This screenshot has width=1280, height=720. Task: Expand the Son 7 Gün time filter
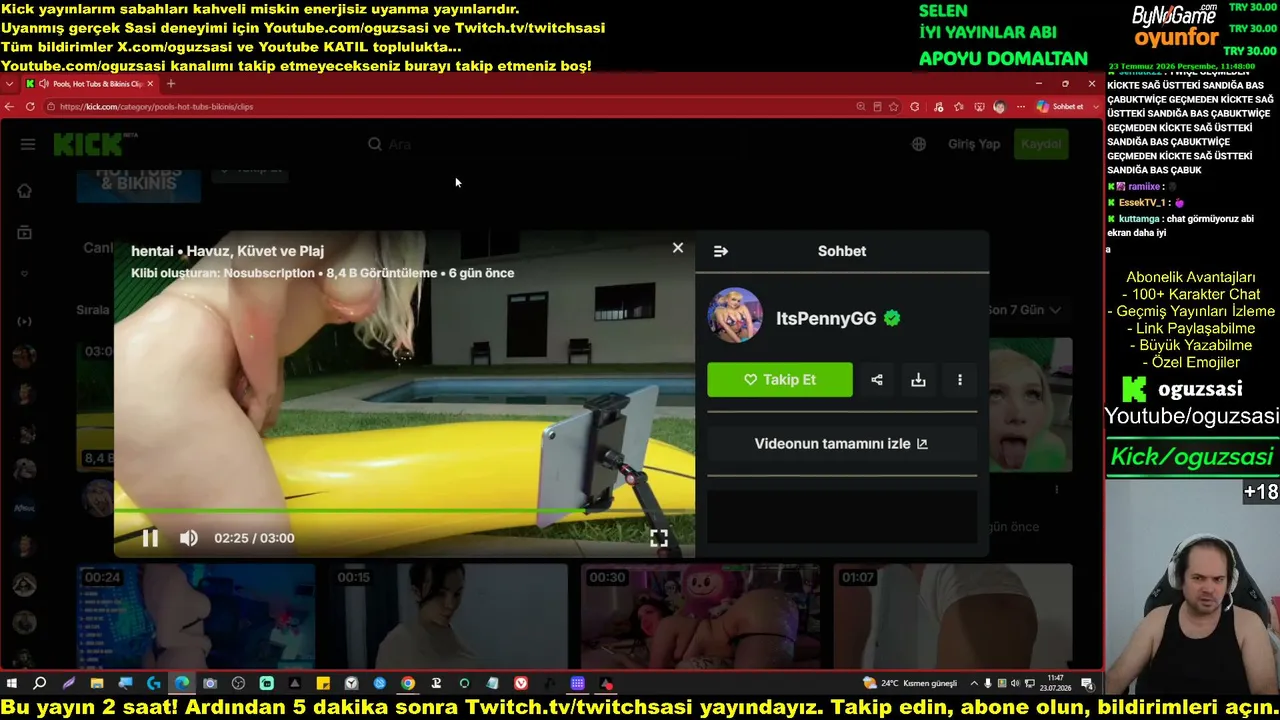pyautogui.click(x=1027, y=310)
